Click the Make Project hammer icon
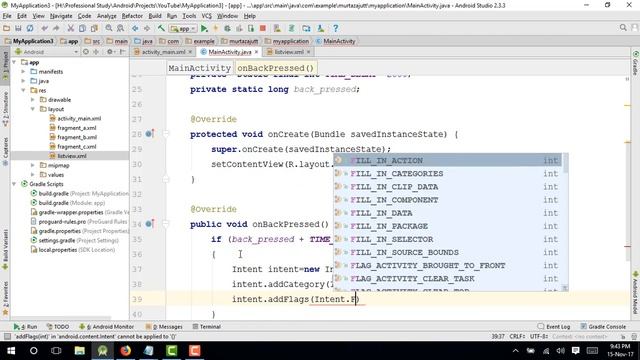The height and width of the screenshot is (360, 640). [161, 29]
